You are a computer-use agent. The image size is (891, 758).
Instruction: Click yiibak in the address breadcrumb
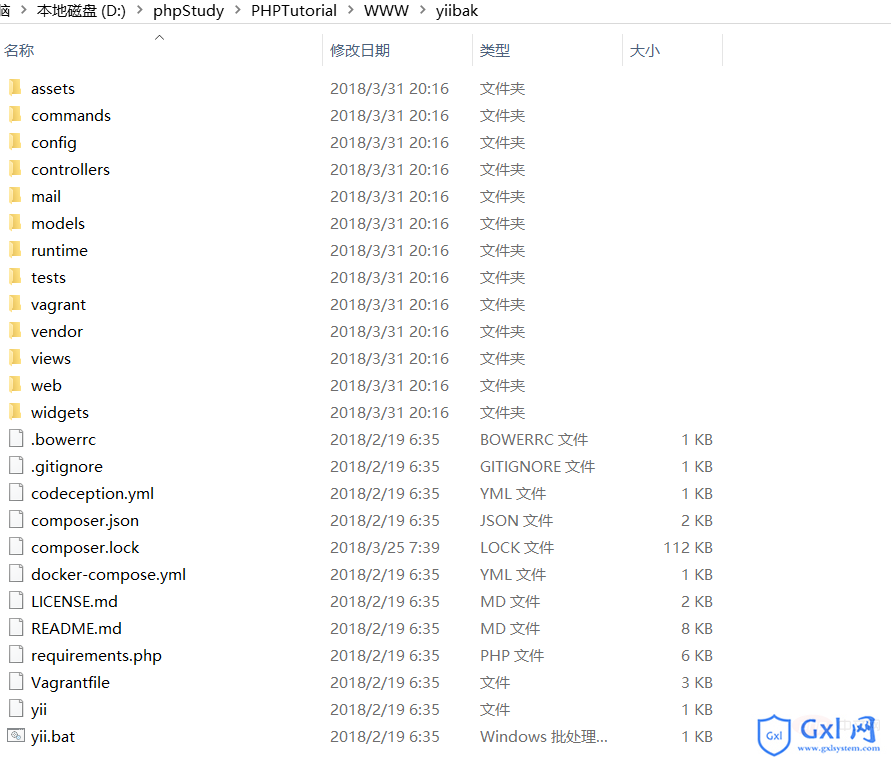coord(457,10)
